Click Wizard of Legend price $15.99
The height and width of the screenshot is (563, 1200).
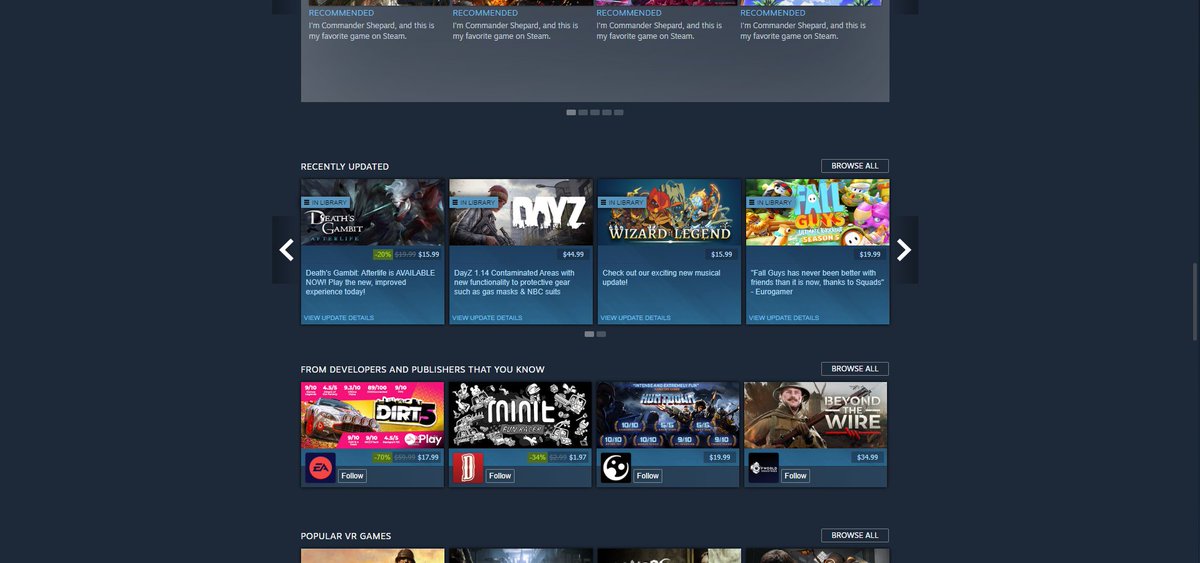[x=721, y=254]
